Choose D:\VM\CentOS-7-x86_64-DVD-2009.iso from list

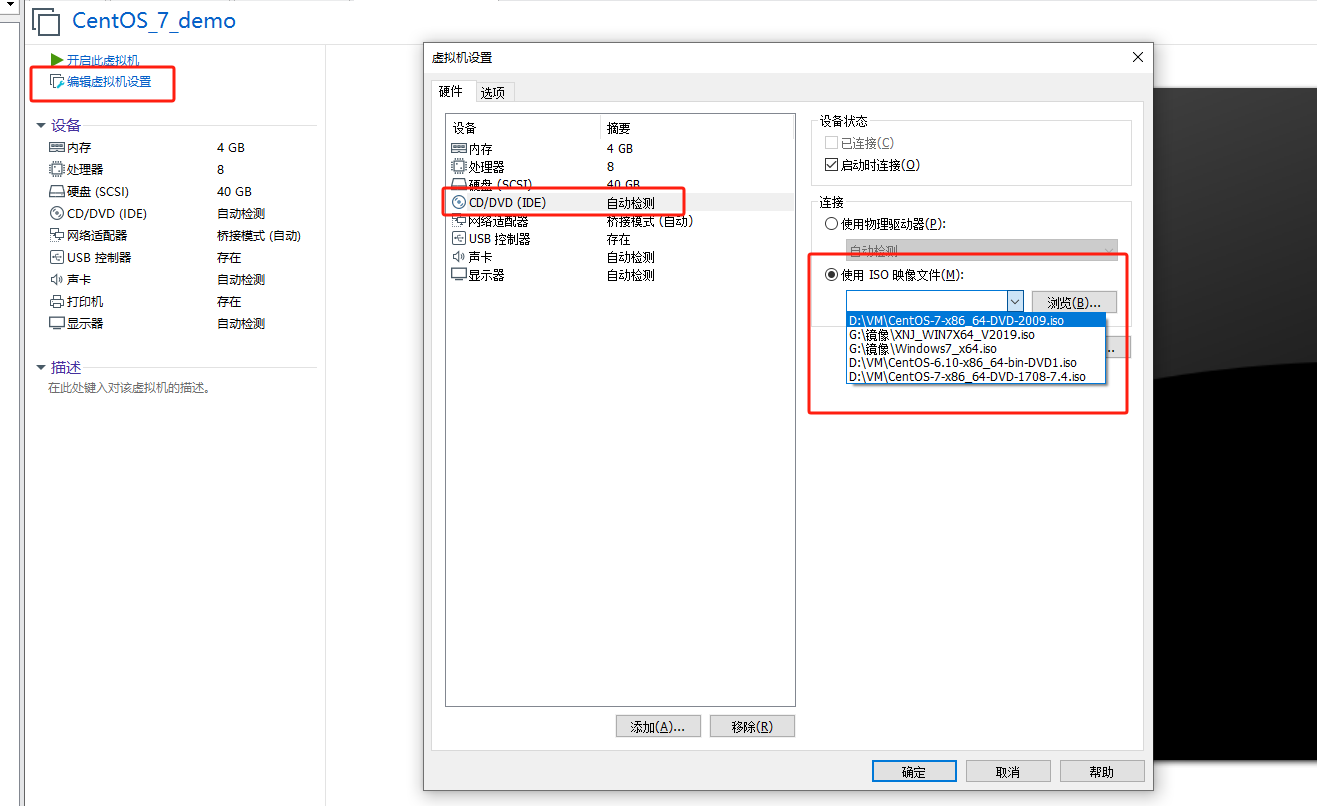(x=976, y=321)
